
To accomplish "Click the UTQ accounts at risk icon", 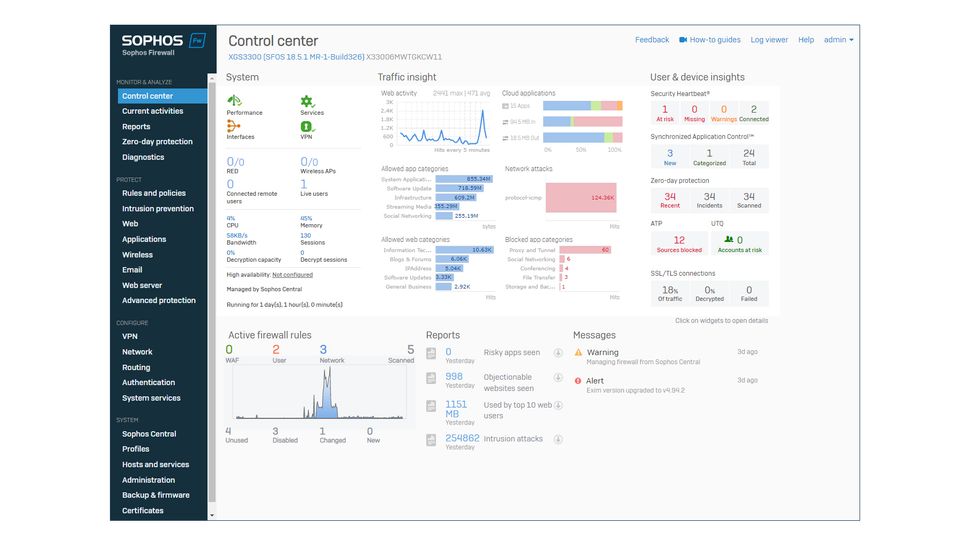I will 729,239.
